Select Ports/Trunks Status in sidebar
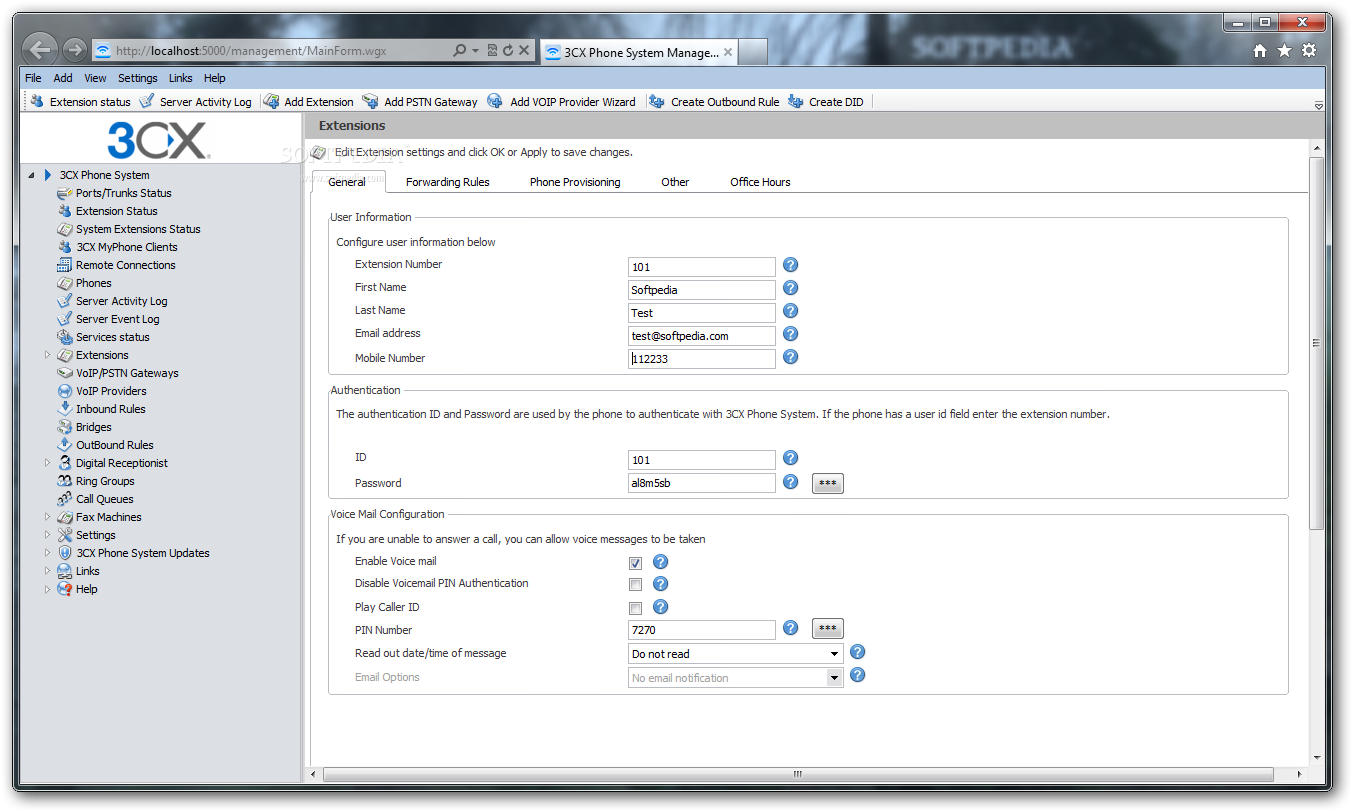The height and width of the screenshot is (812, 1353). [x=123, y=193]
